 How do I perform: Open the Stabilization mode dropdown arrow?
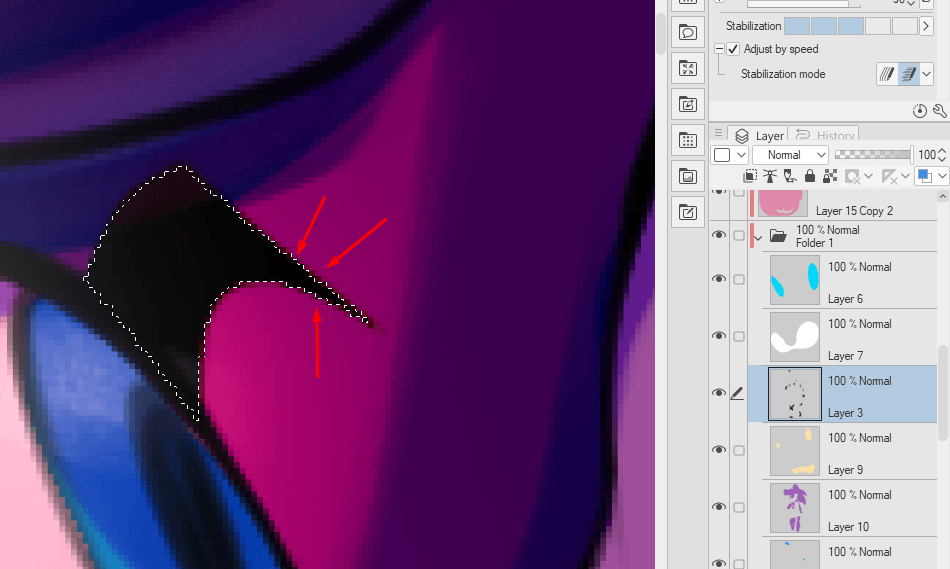926,74
